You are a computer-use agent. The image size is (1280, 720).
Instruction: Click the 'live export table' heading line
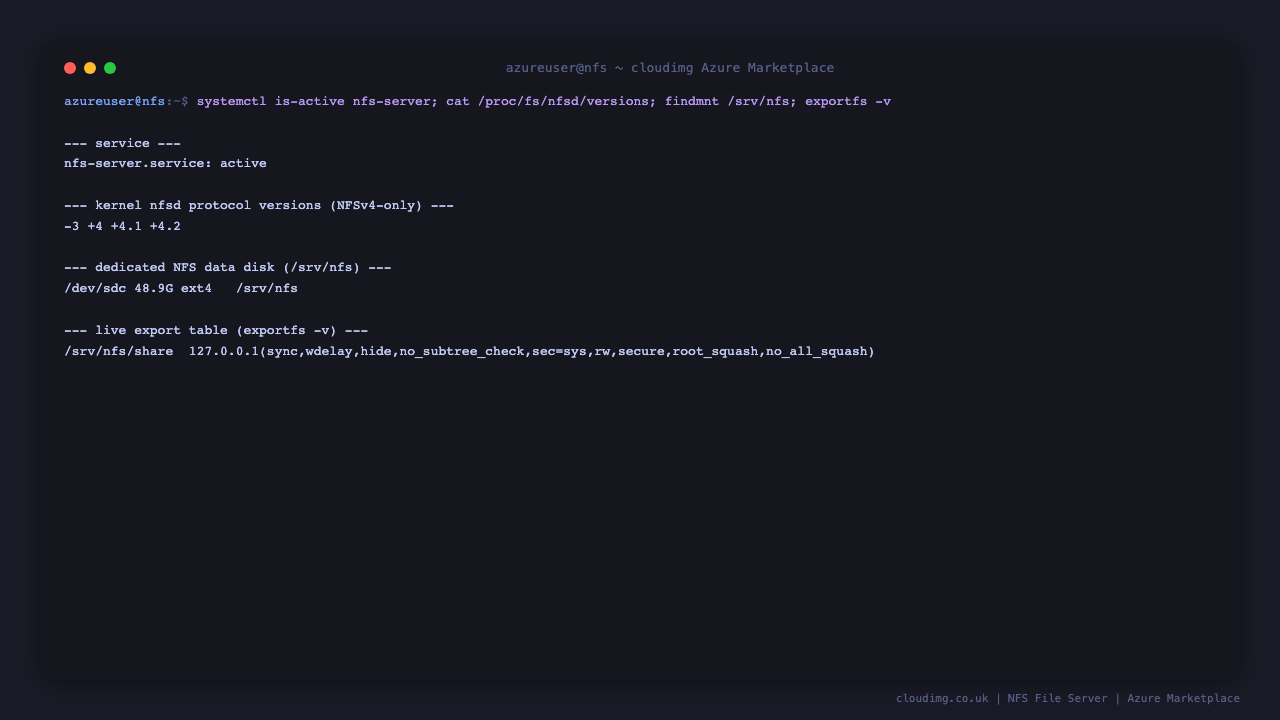point(216,330)
